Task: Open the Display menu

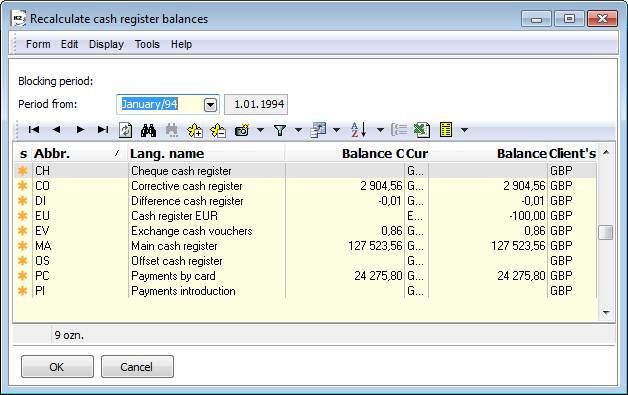Action: [106, 44]
